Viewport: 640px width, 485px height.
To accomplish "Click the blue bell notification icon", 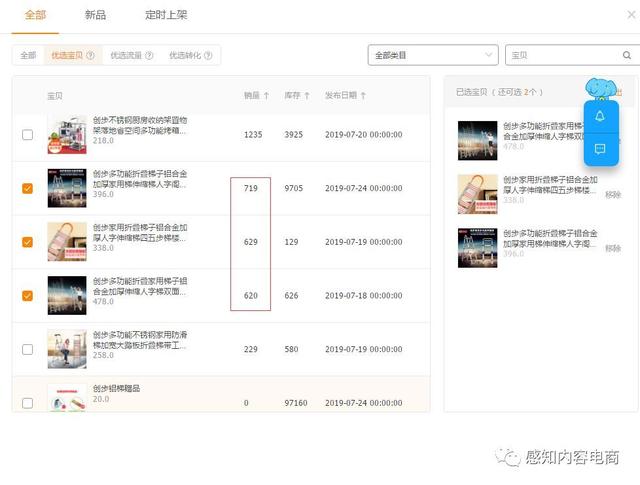I will 600,116.
